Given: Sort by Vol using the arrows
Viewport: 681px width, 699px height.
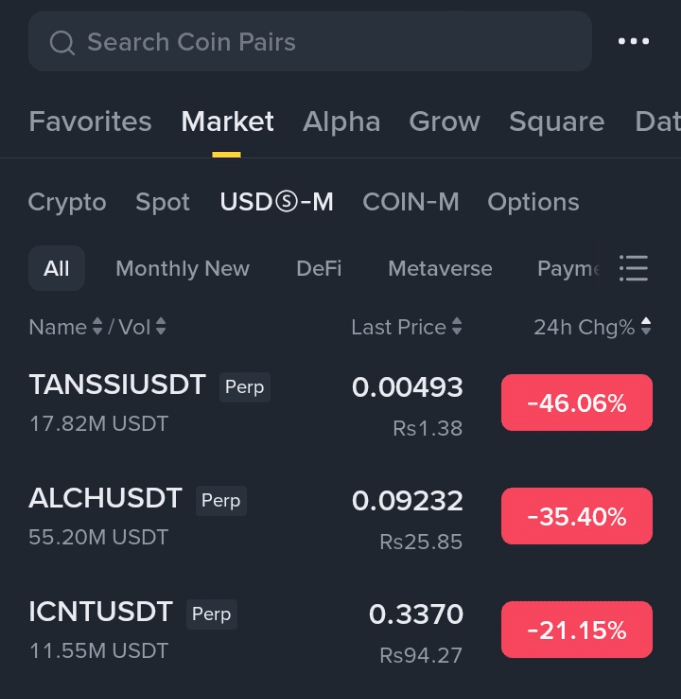Looking at the screenshot, I should pos(161,326).
